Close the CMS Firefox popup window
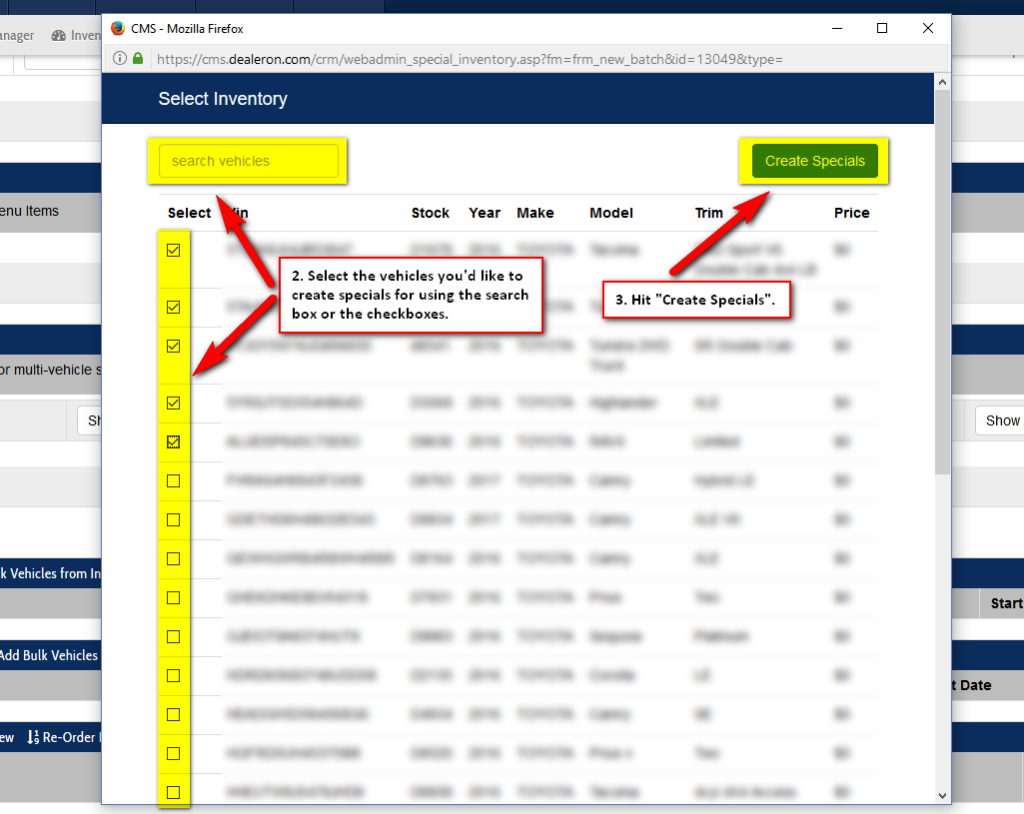1024x814 pixels. [x=927, y=28]
